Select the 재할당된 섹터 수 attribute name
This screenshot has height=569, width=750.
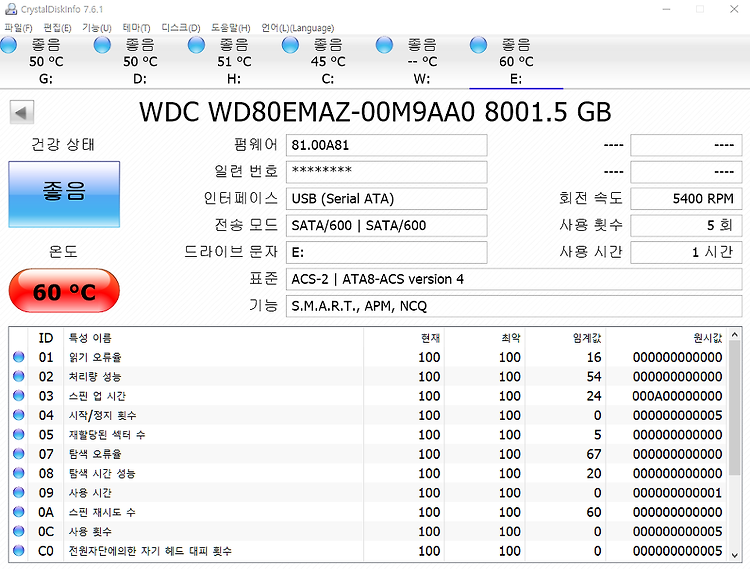point(107,435)
